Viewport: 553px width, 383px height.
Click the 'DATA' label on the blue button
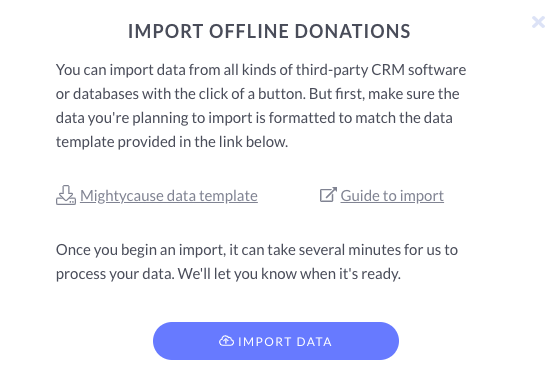314,341
